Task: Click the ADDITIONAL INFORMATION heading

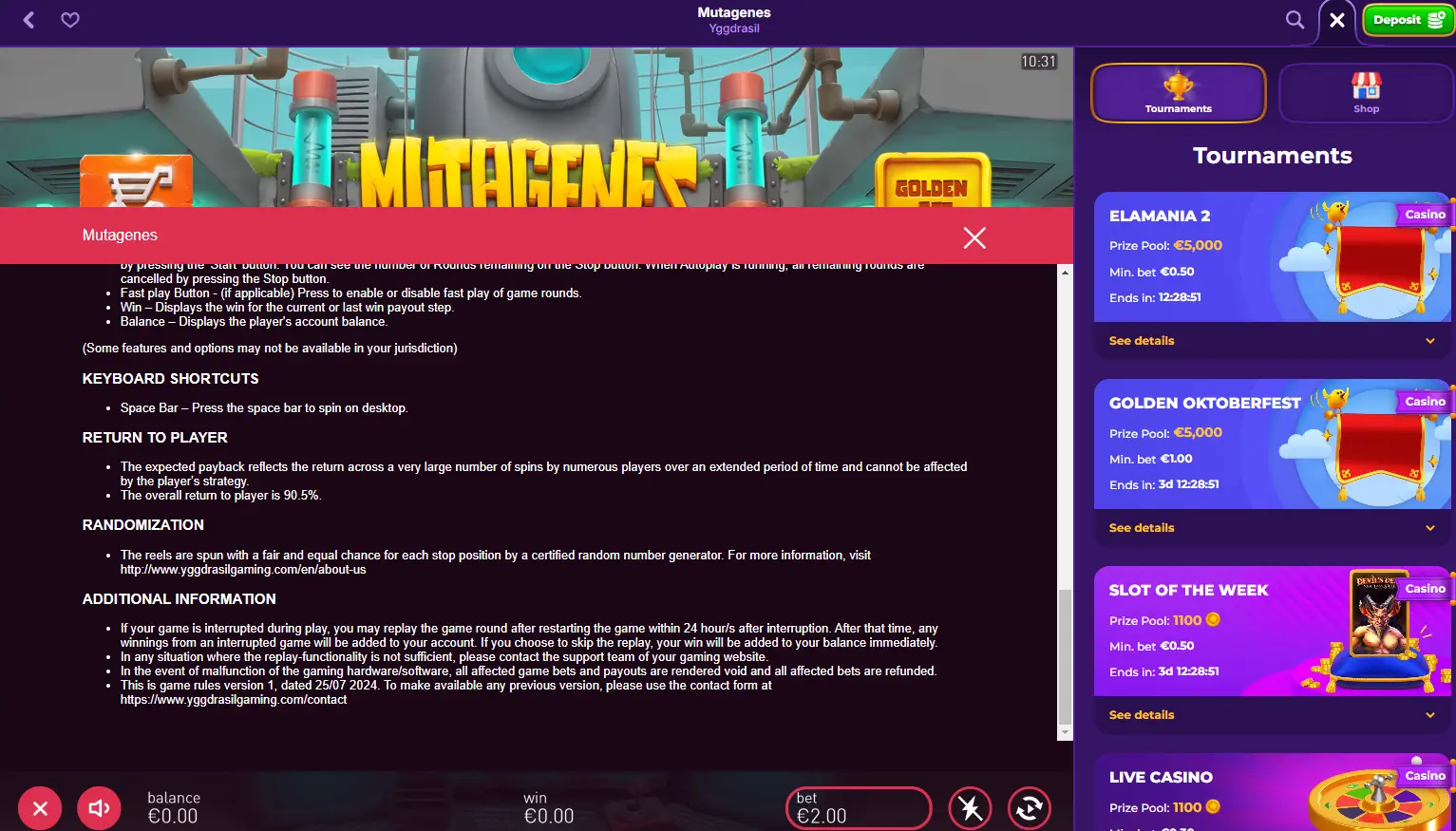Action: pyautogui.click(x=180, y=599)
